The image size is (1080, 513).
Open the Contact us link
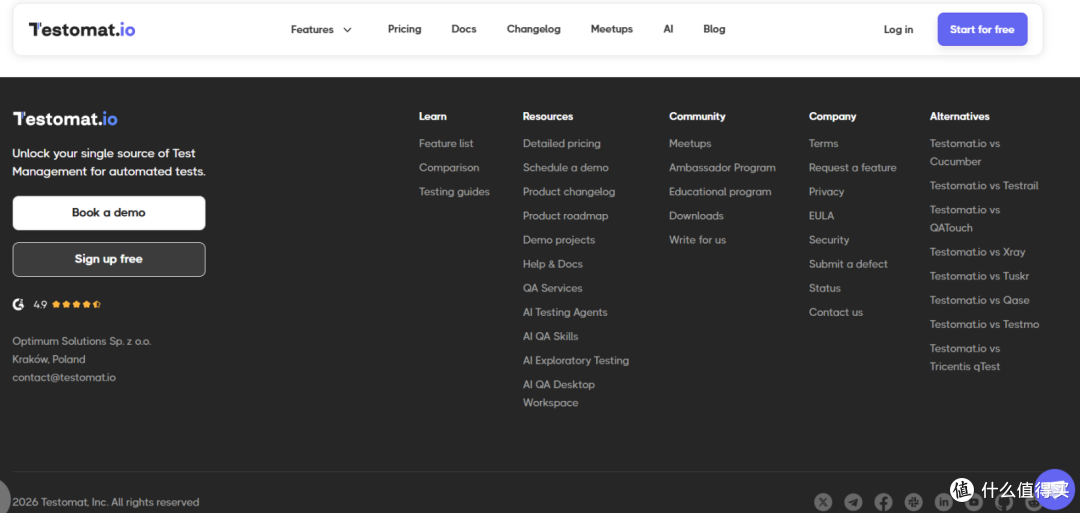(x=835, y=312)
